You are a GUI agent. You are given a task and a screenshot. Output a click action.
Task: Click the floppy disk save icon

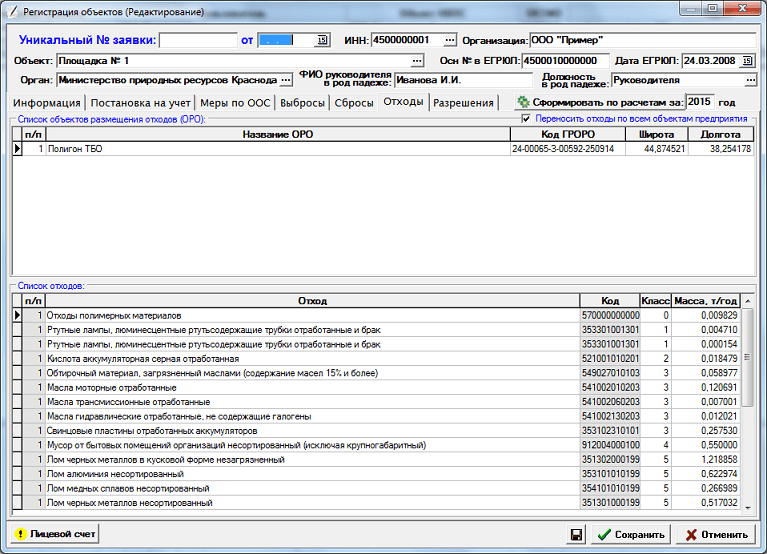(x=577, y=534)
